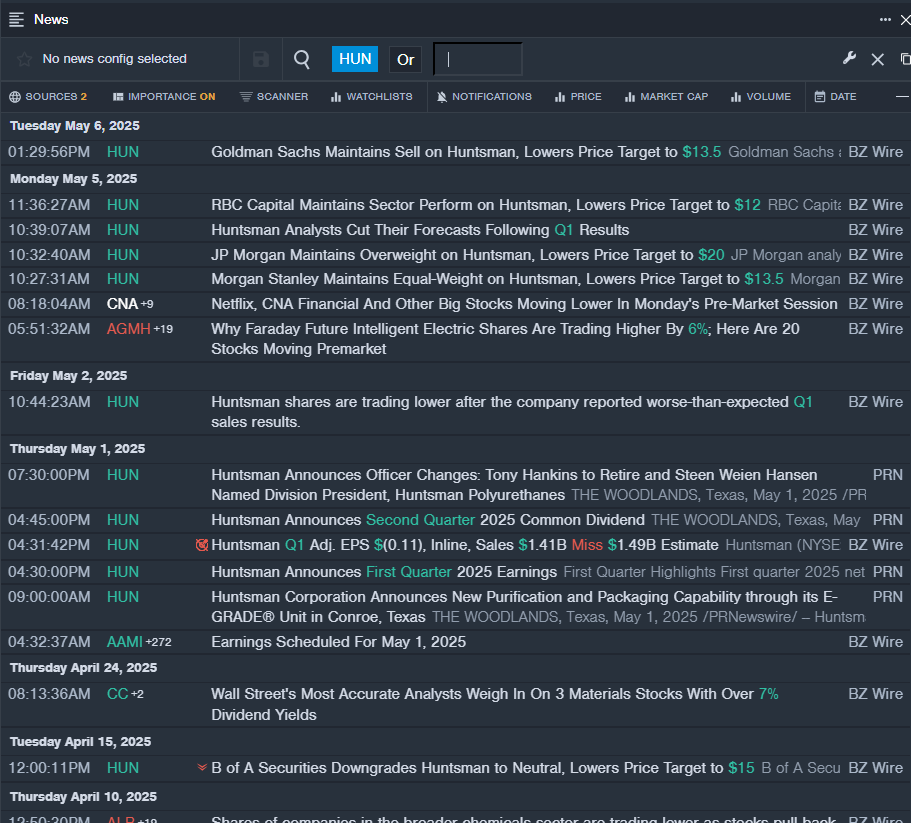Click the AAMI ticker symbol
Screen dimensions: 911x823
124,642
